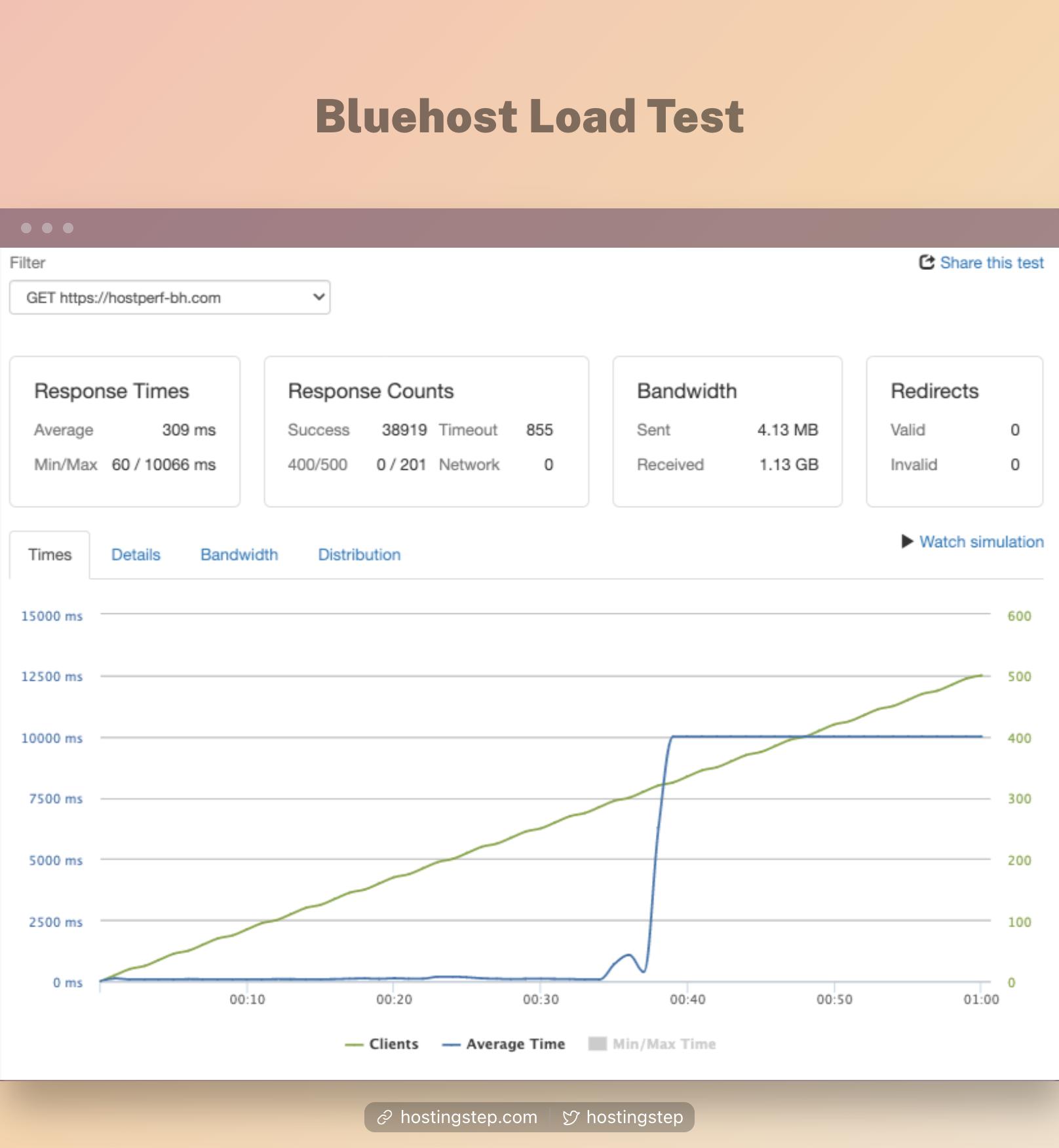
Task: Click the share arrow icon
Action: 927,262
